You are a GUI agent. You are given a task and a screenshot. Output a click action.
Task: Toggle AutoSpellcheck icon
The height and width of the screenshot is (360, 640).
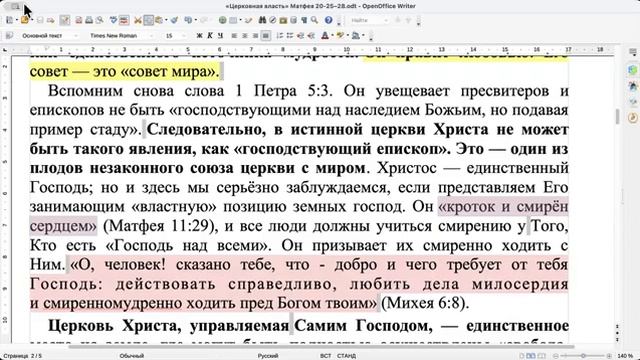pyautogui.click(x=124, y=20)
